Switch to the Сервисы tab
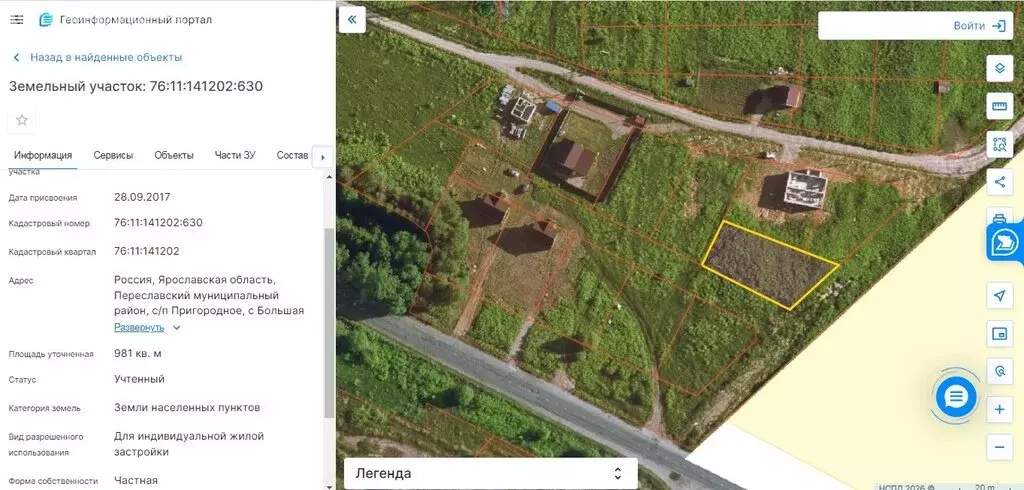Viewport: 1024px width, 490px height. tap(113, 155)
